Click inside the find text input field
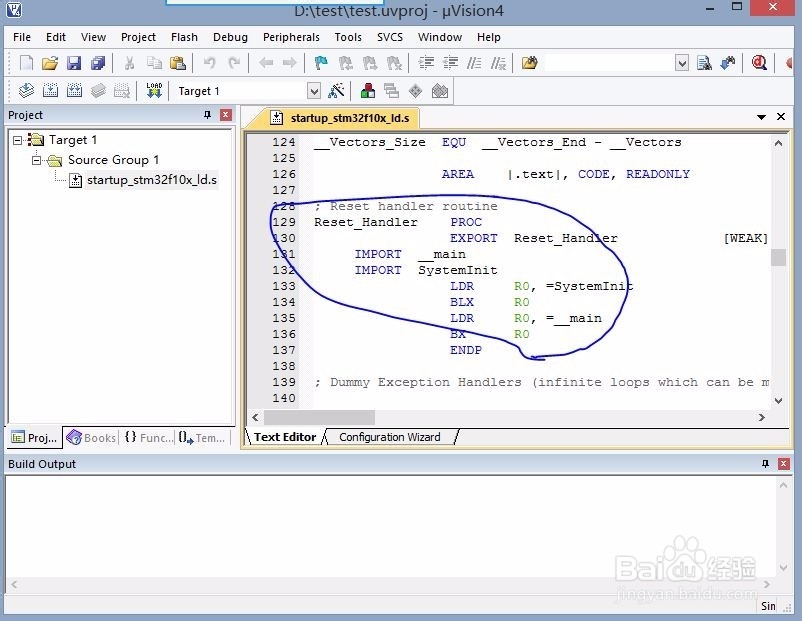The height and width of the screenshot is (621, 802). point(609,63)
